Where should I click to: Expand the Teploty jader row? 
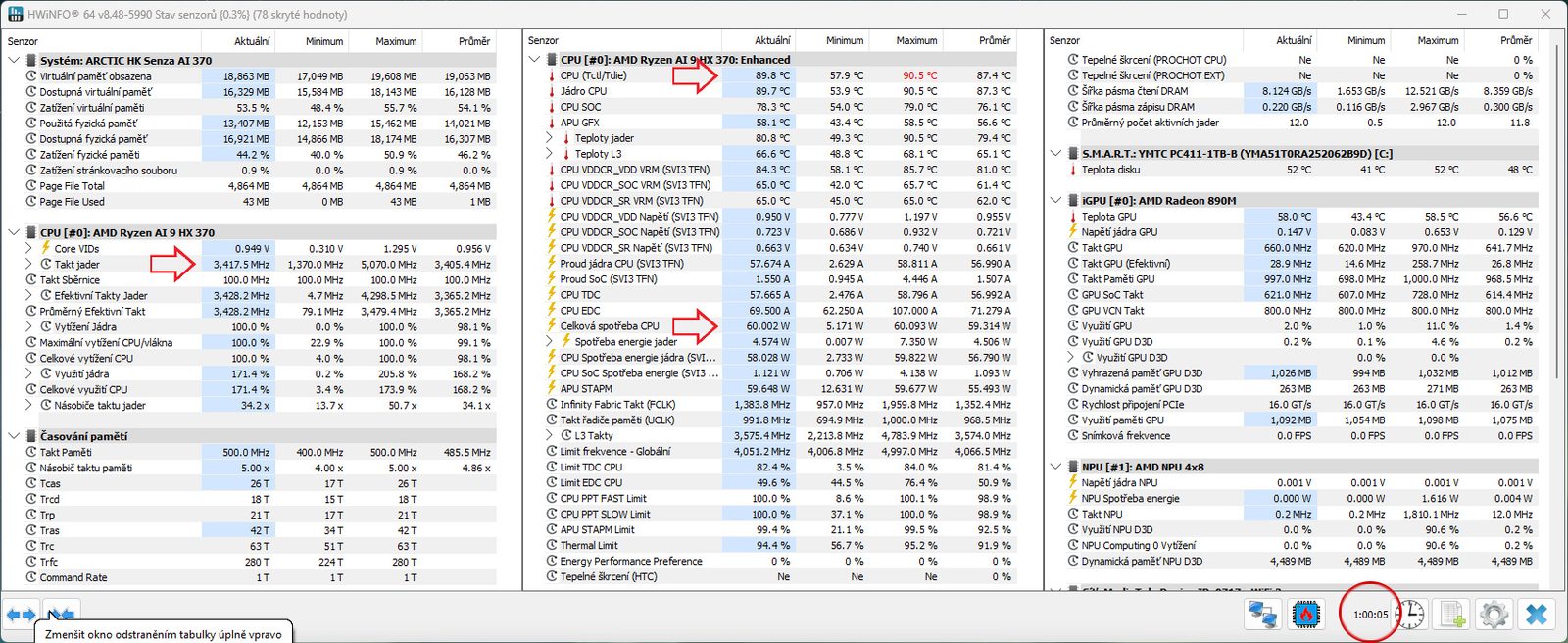(x=549, y=138)
